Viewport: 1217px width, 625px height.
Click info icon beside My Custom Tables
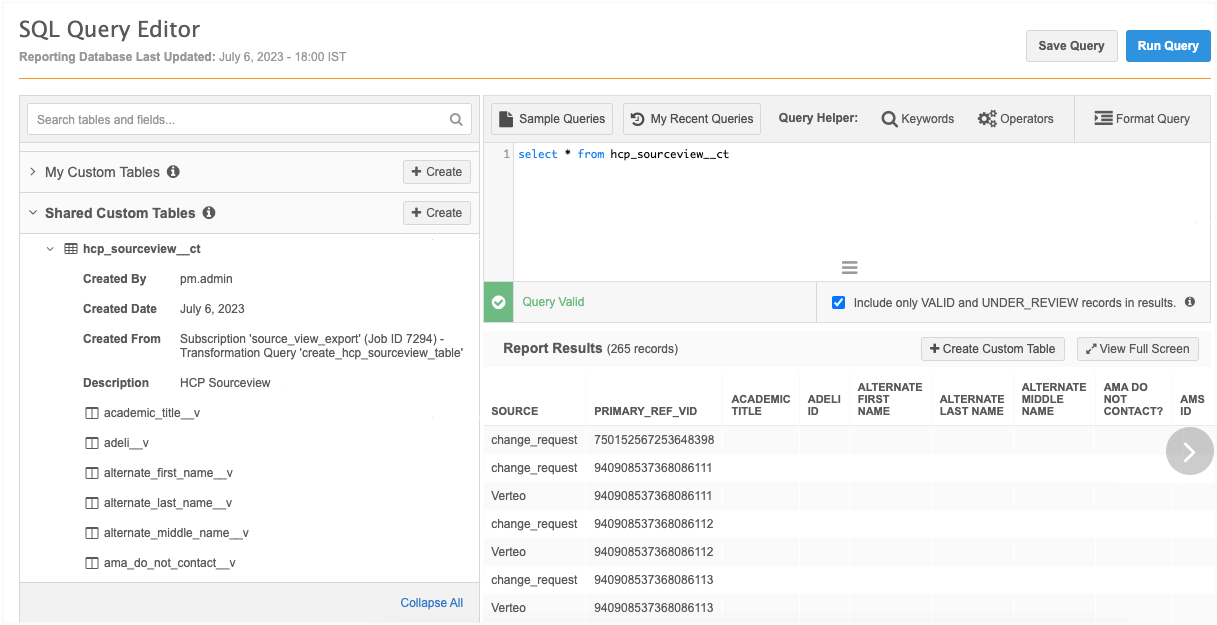click(x=173, y=172)
